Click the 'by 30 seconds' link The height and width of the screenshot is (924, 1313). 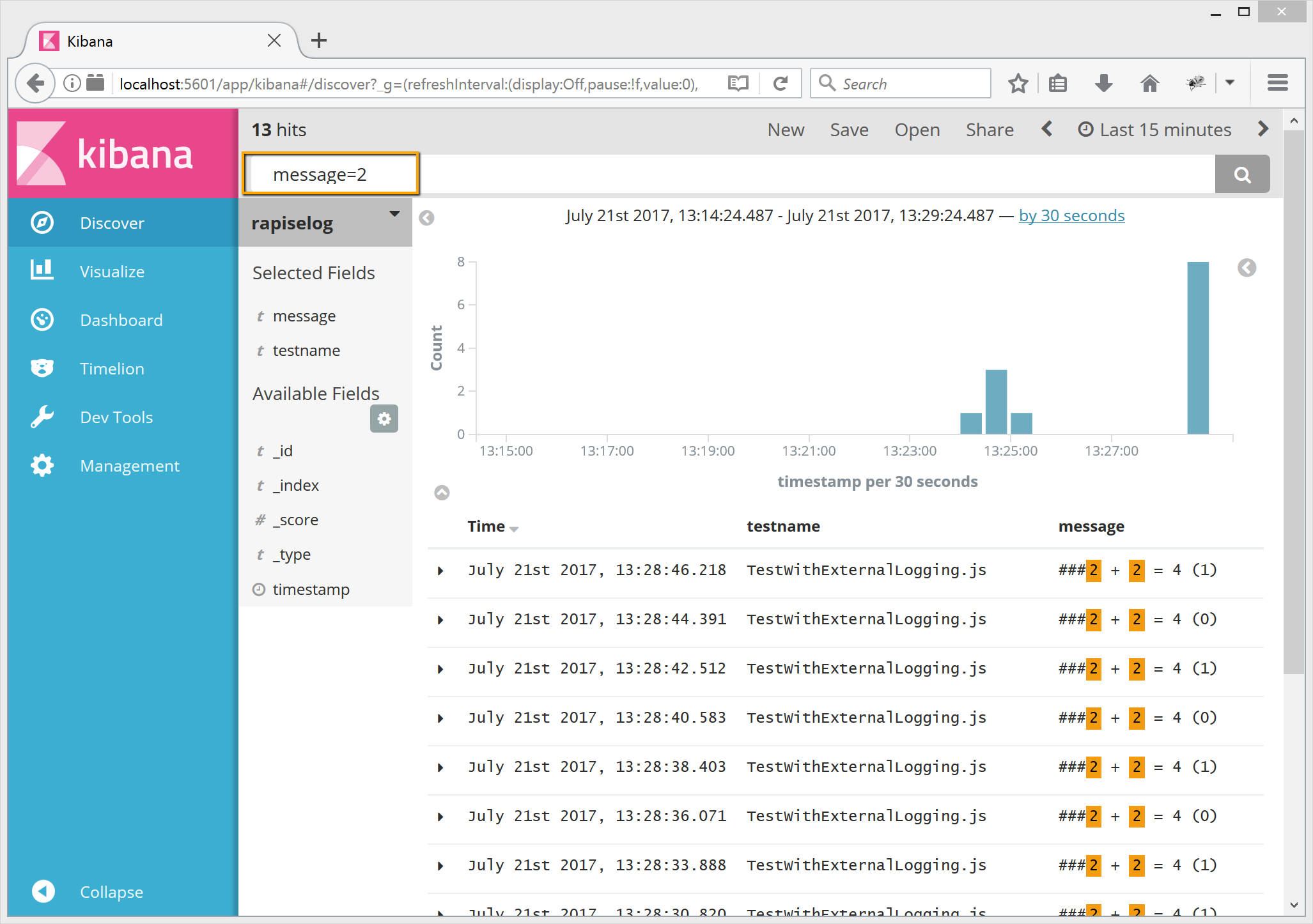coord(1071,216)
